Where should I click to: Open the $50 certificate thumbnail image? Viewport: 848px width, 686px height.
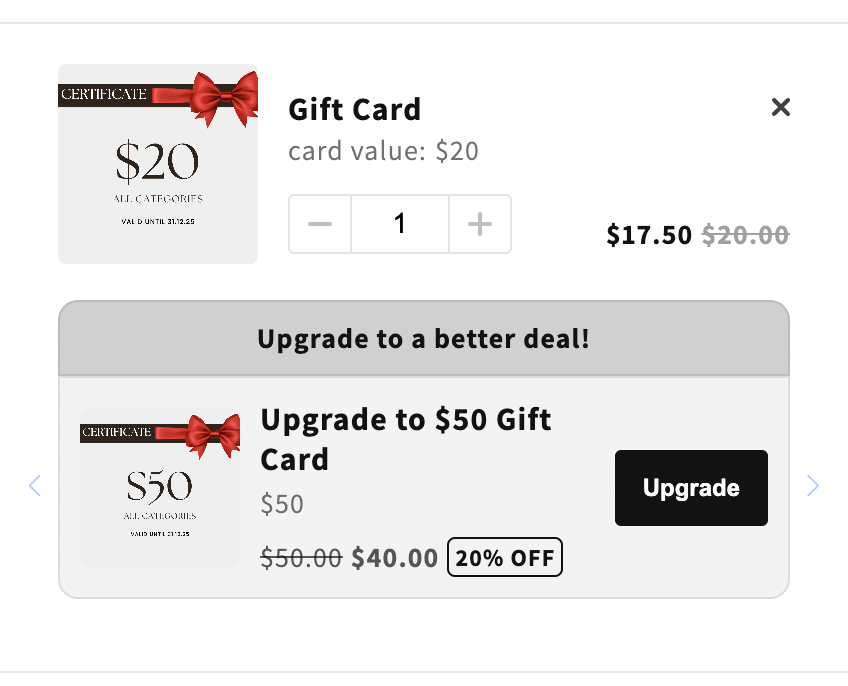tap(160, 488)
